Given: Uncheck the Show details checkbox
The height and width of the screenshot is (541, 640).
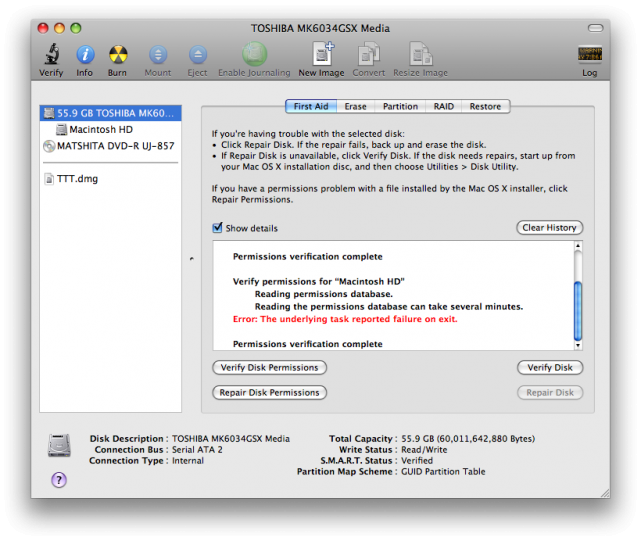Looking at the screenshot, I should click(x=218, y=228).
